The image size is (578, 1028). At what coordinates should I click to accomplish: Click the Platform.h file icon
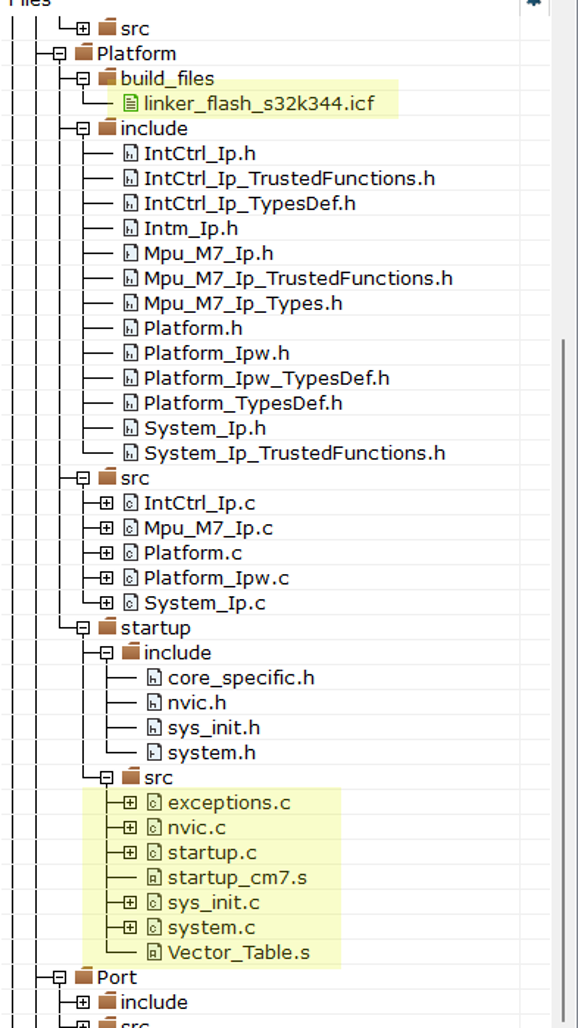point(131,328)
